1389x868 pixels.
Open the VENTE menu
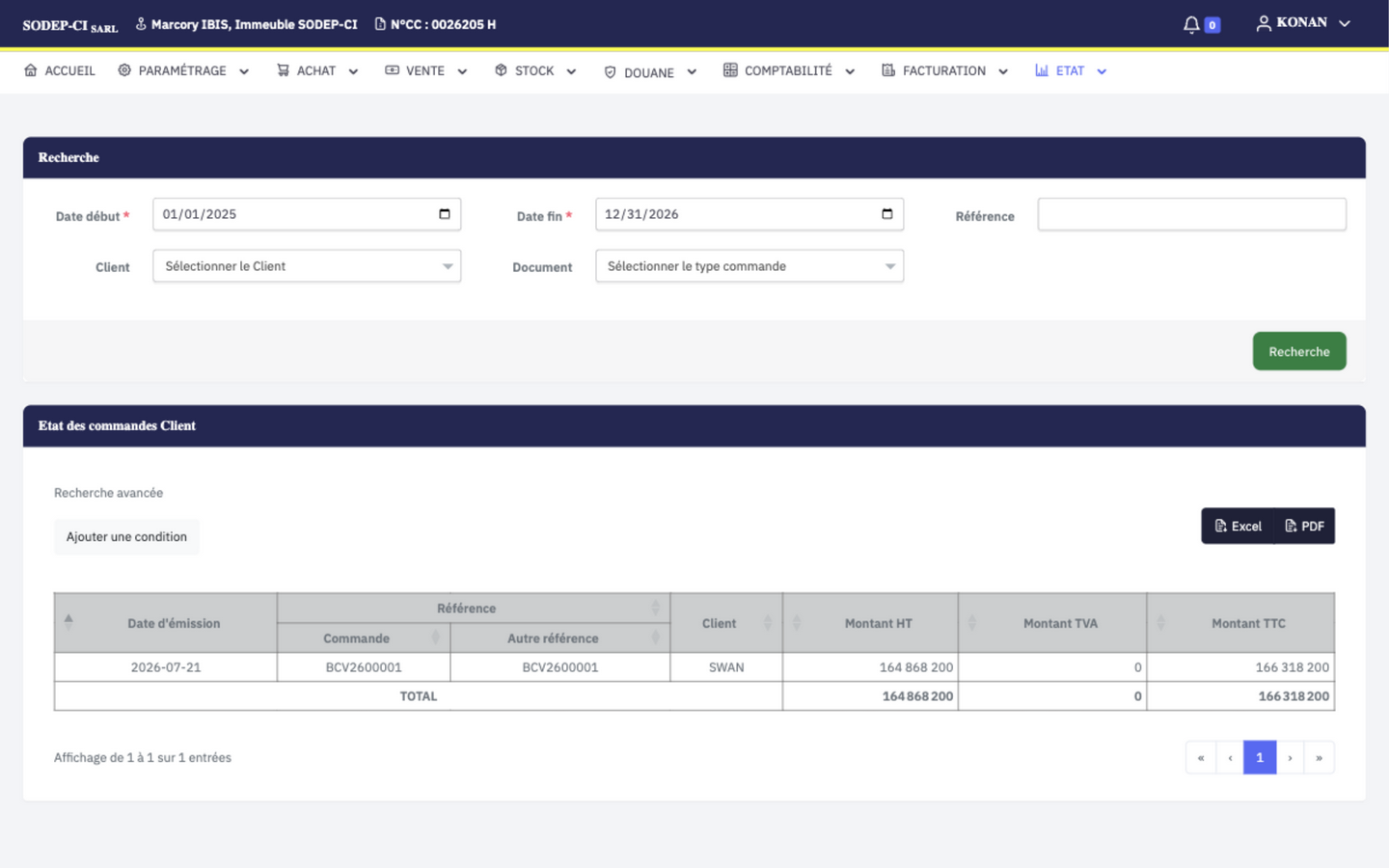click(x=426, y=70)
